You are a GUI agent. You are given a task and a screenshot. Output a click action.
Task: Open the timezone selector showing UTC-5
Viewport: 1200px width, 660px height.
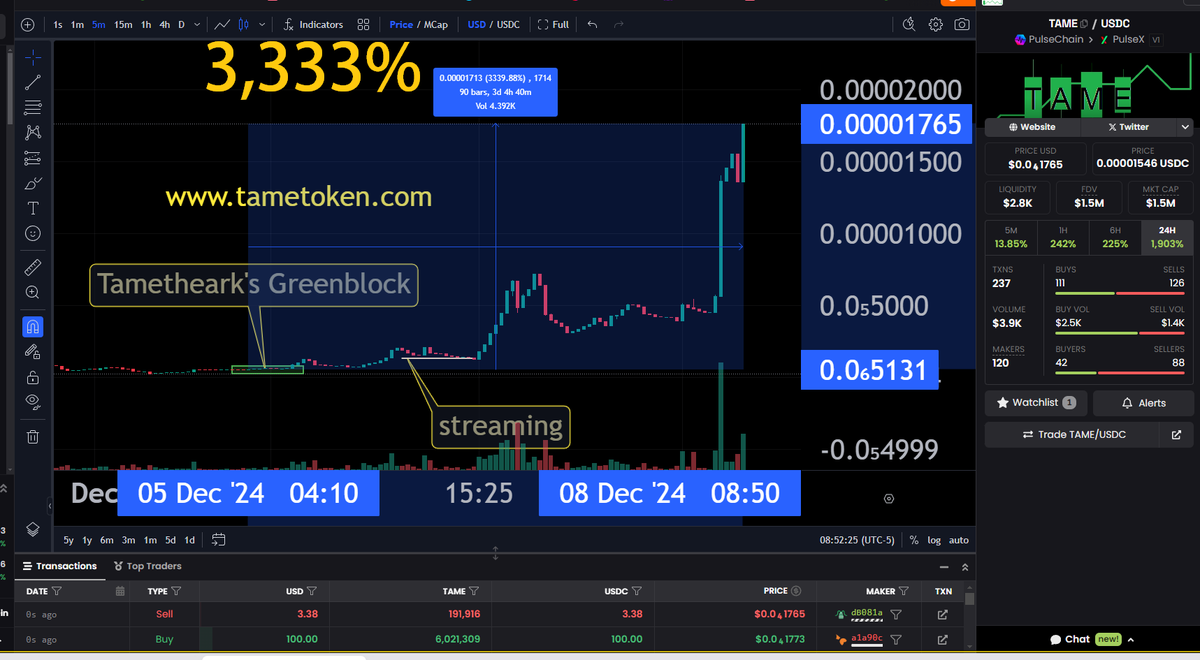coord(858,540)
